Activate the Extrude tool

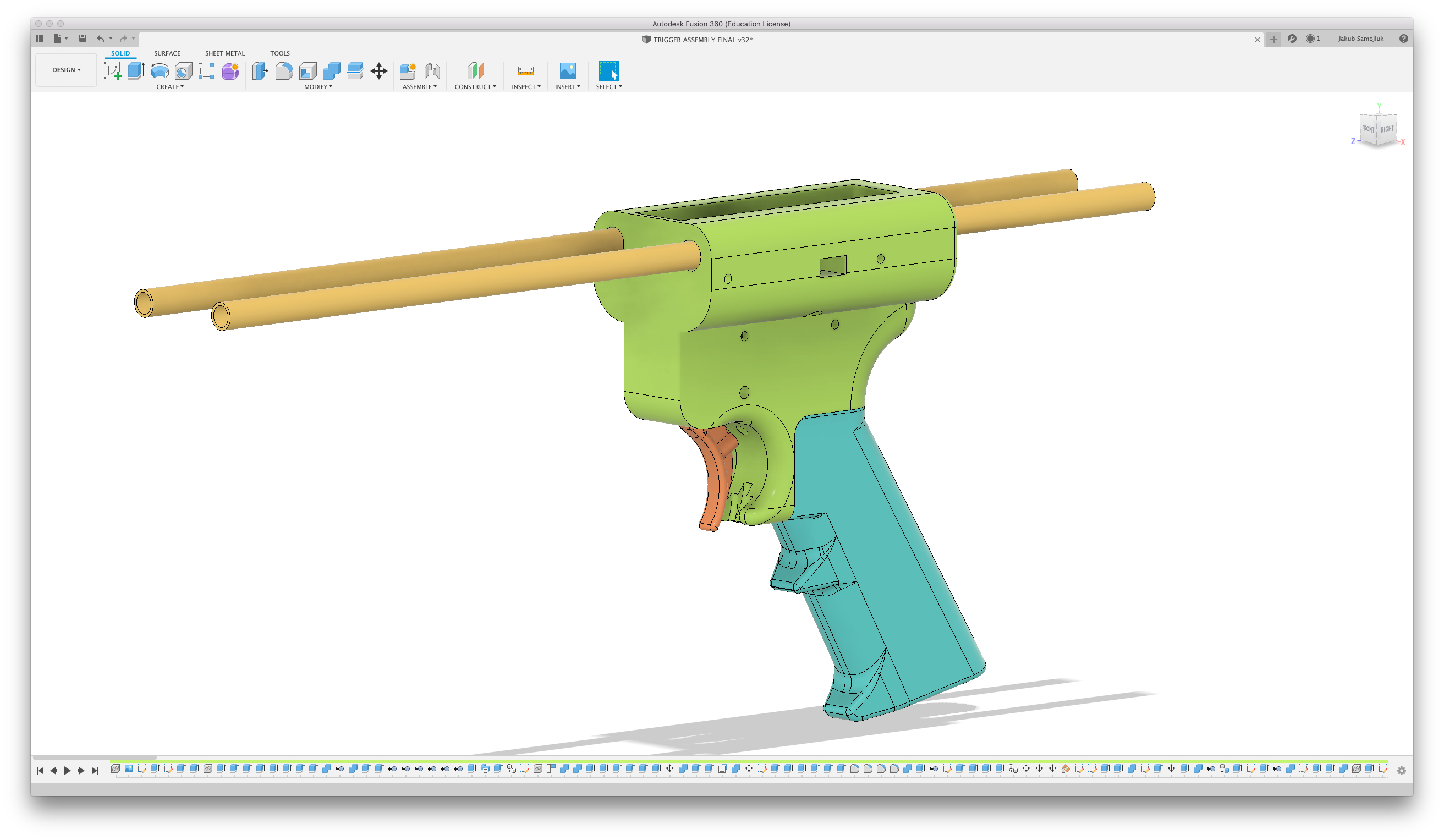click(136, 71)
